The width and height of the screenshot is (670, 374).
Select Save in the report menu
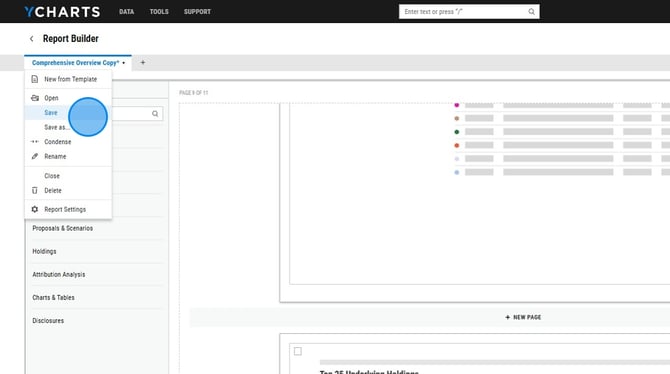[68, 112]
